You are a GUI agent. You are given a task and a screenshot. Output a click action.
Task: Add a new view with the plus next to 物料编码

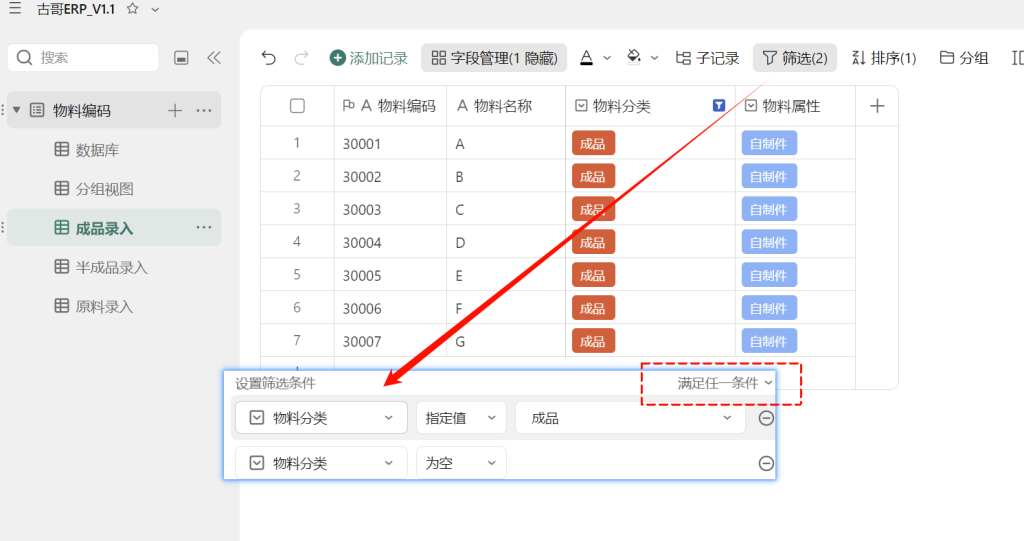174,110
